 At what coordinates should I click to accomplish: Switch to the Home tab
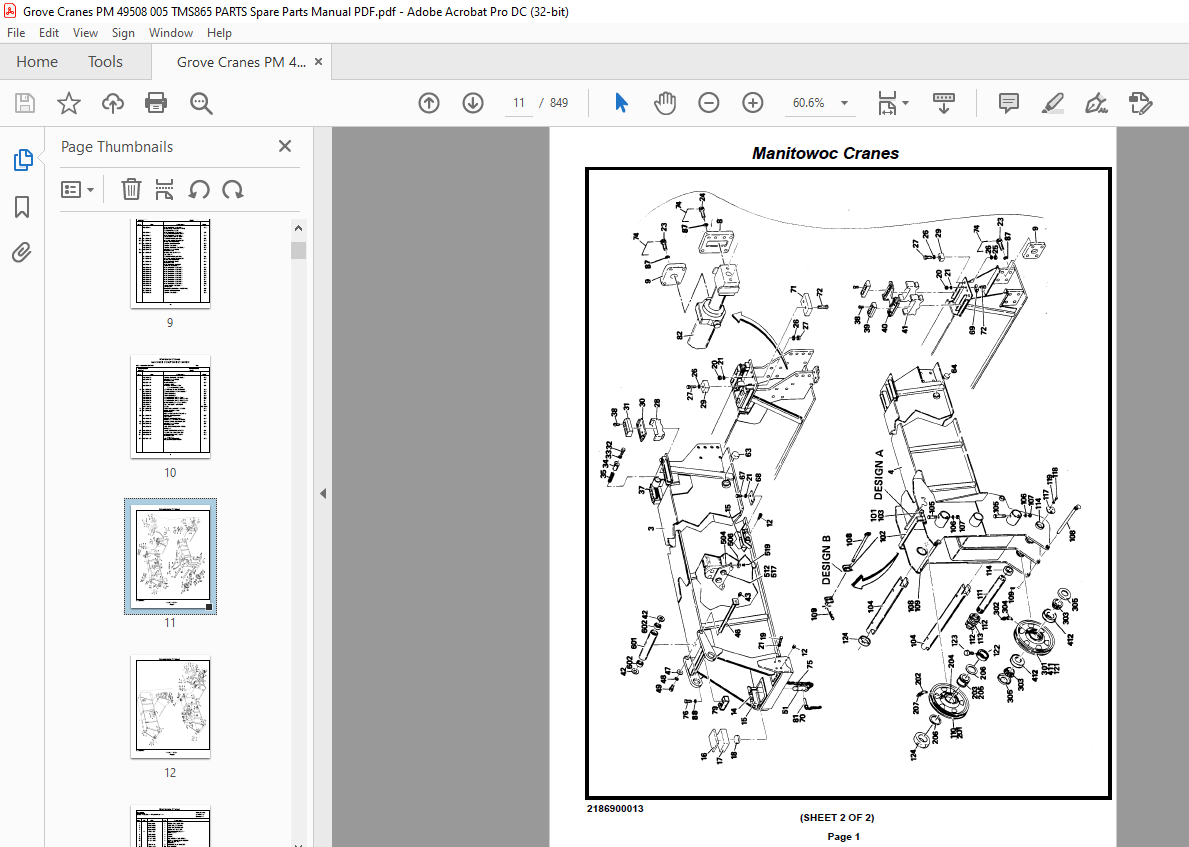point(37,62)
